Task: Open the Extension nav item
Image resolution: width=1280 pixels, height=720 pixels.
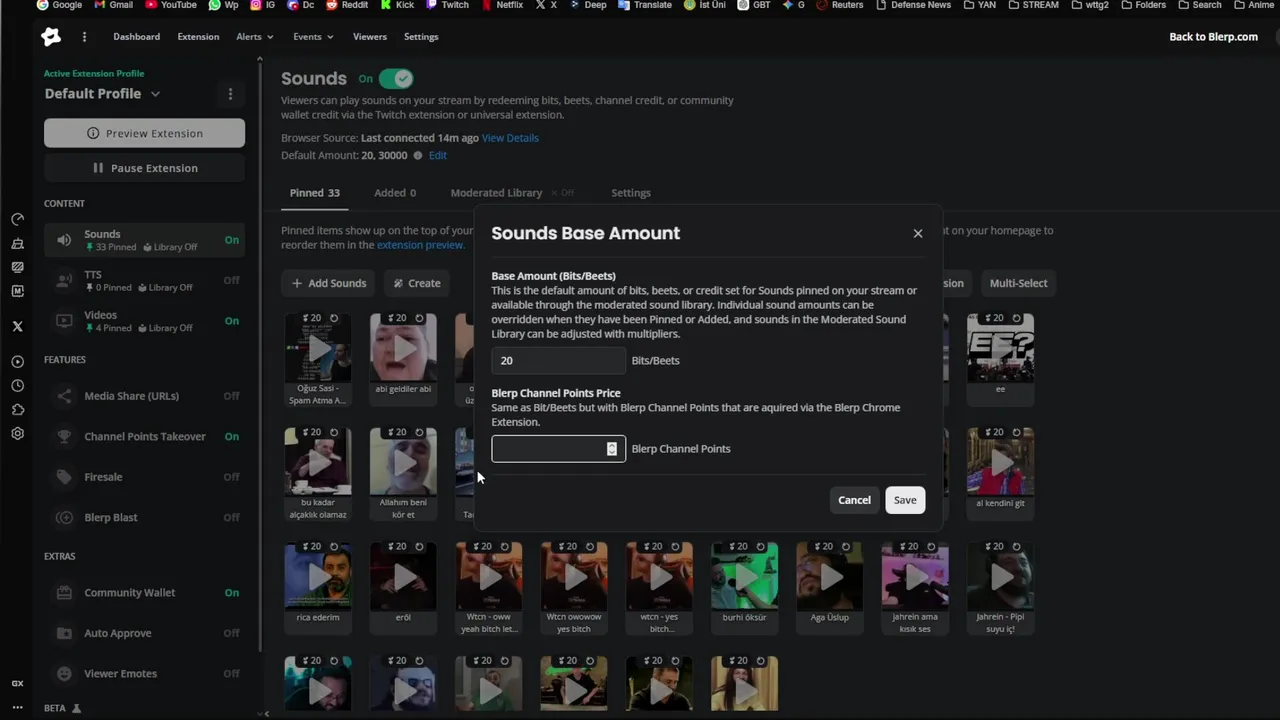Action: click(198, 37)
